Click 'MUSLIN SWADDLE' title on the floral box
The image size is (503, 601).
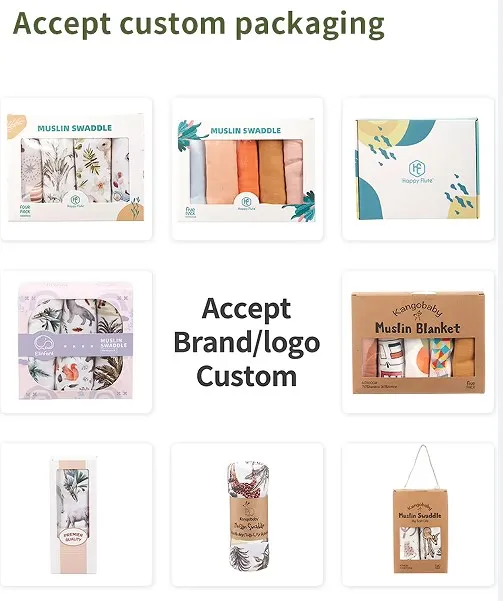[x=75, y=128]
